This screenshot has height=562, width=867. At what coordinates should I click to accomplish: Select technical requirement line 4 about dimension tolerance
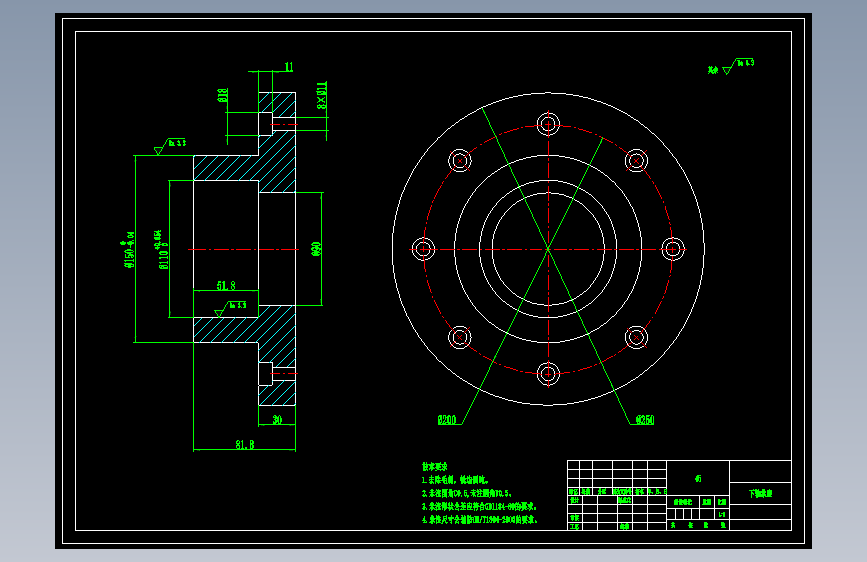[479, 520]
